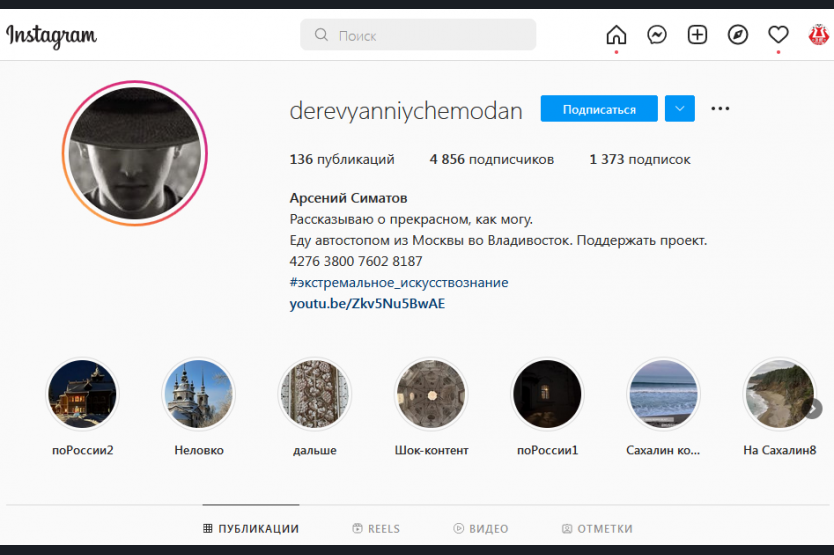The height and width of the screenshot is (555, 834).
Task: Open the 1 373 подписок following list
Action: pos(640,160)
